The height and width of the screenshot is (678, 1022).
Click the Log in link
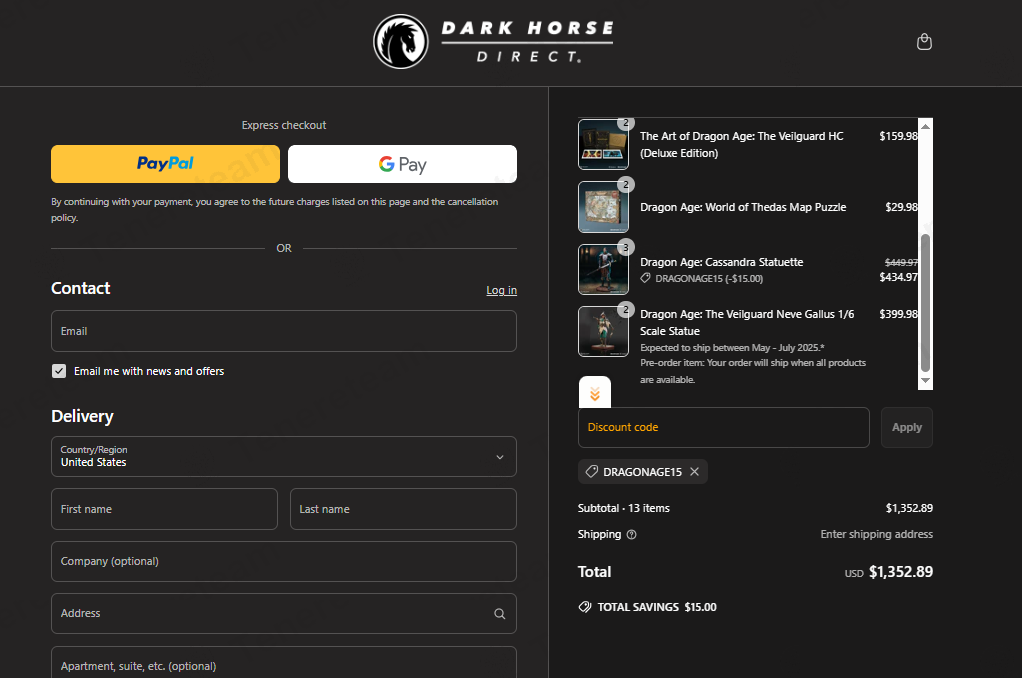(x=501, y=290)
